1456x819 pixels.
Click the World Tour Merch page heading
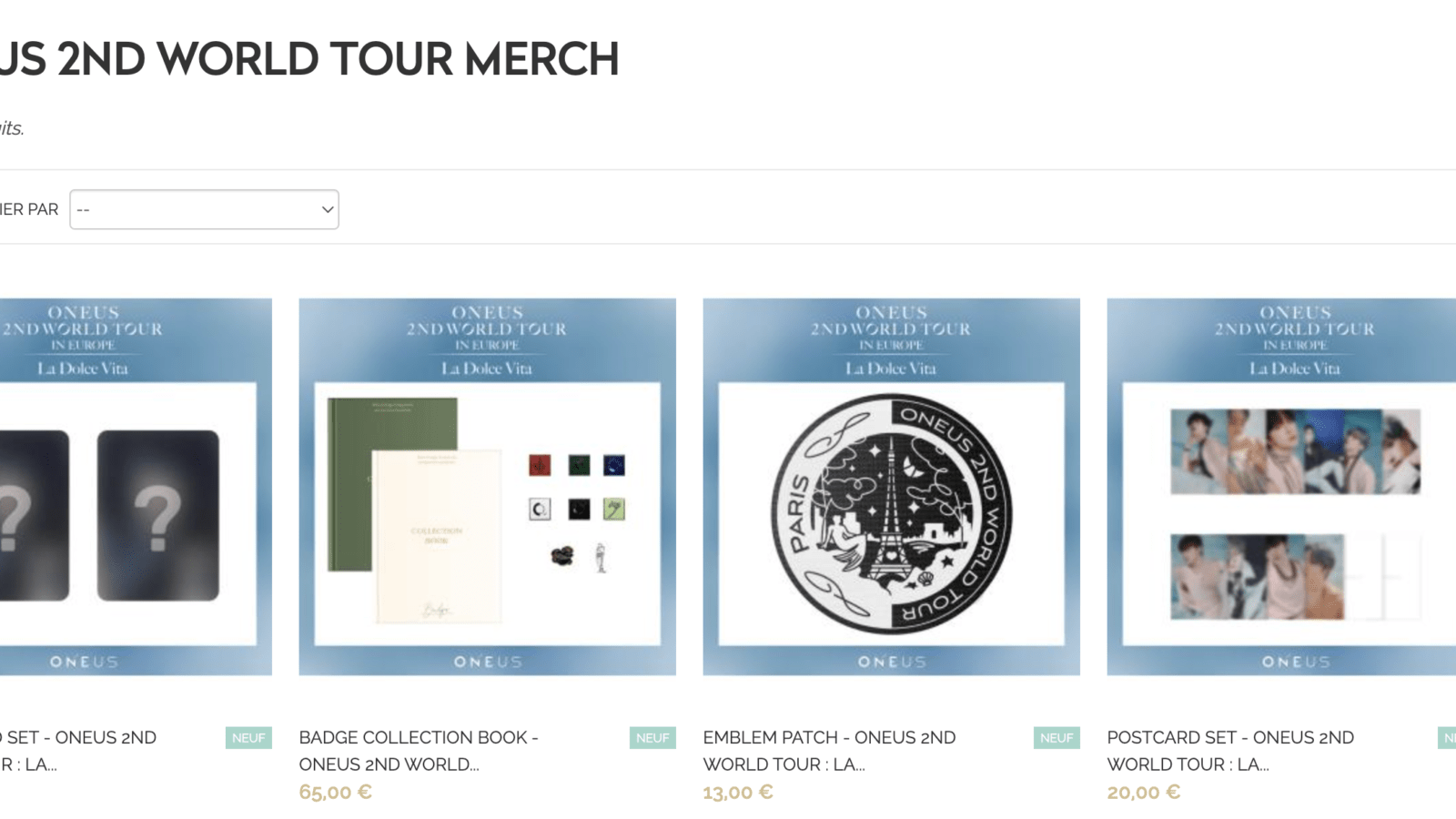coord(309,59)
